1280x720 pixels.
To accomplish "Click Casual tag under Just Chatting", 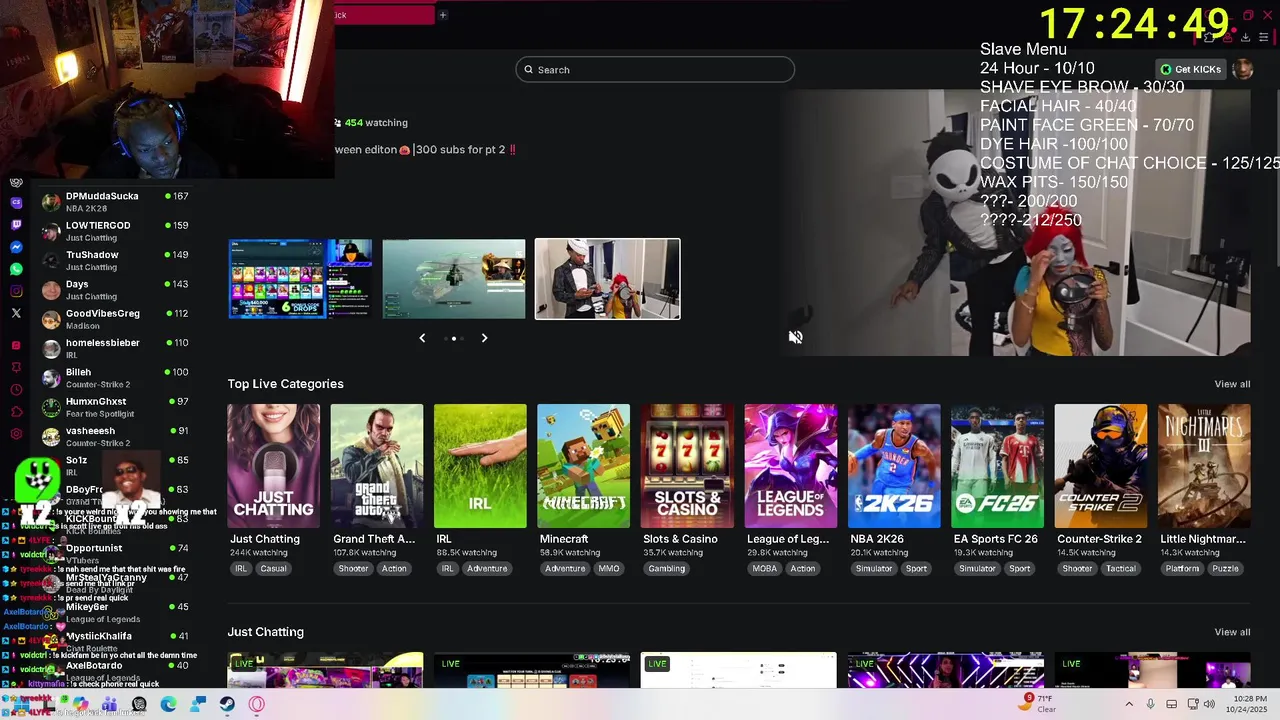I will click(273, 568).
